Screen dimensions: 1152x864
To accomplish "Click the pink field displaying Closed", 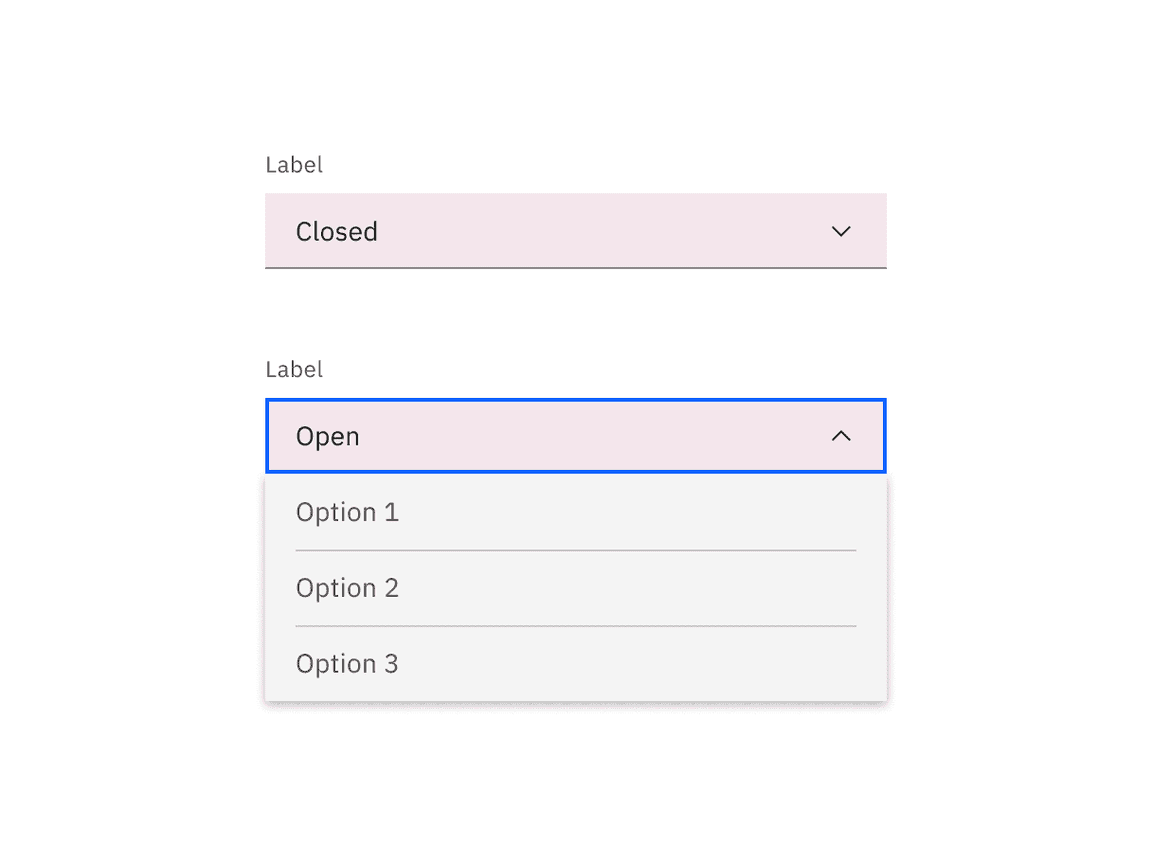I will coord(575,231).
